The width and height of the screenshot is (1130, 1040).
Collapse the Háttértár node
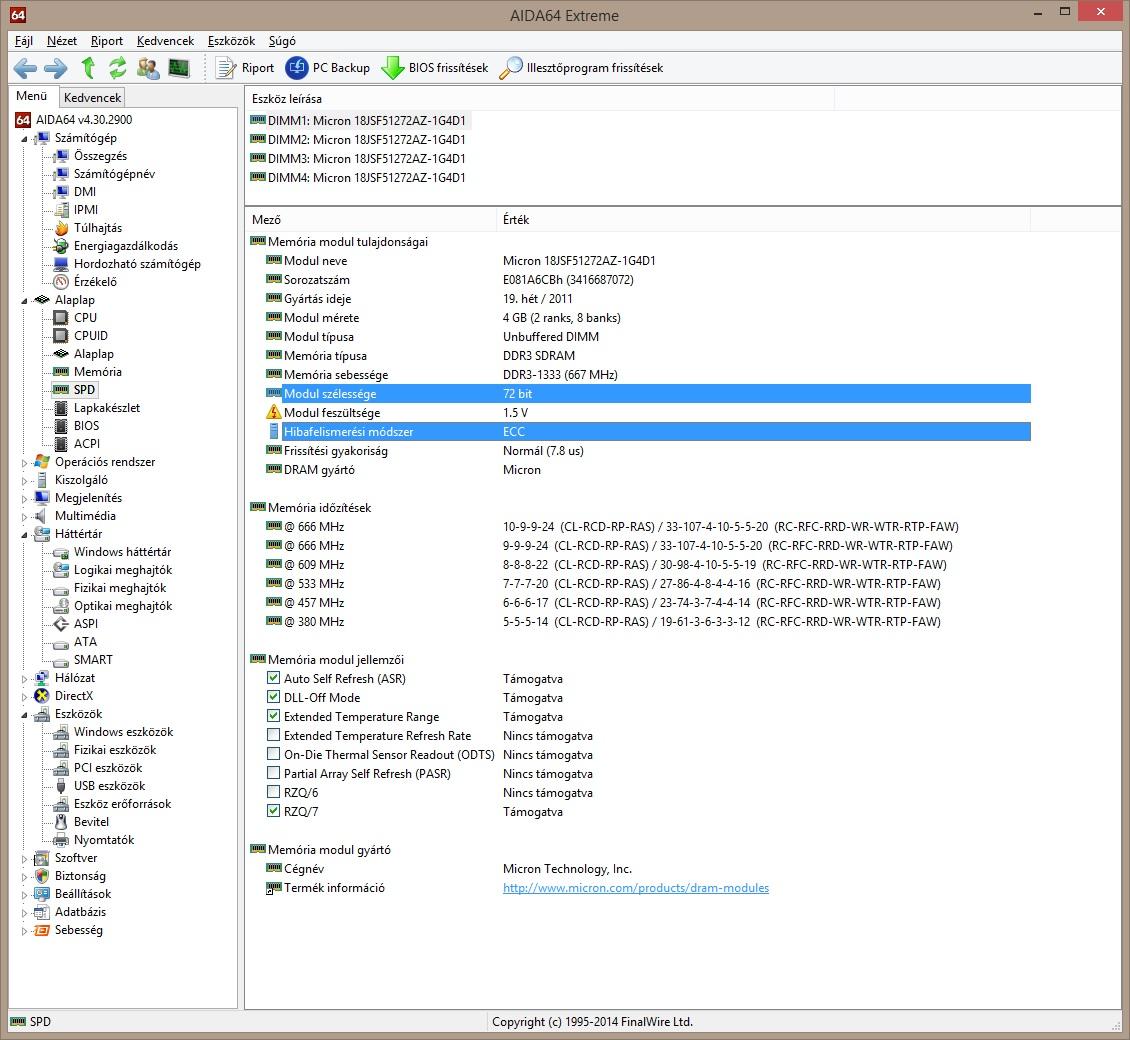tap(25, 535)
